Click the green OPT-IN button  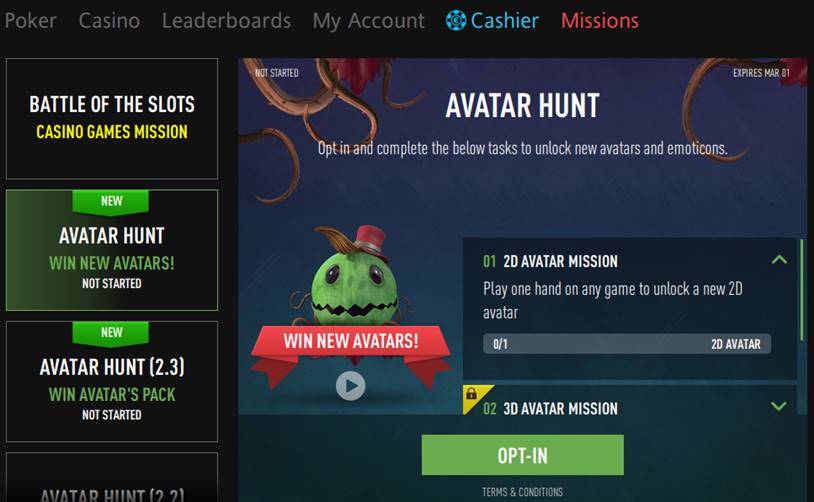pyautogui.click(x=523, y=455)
